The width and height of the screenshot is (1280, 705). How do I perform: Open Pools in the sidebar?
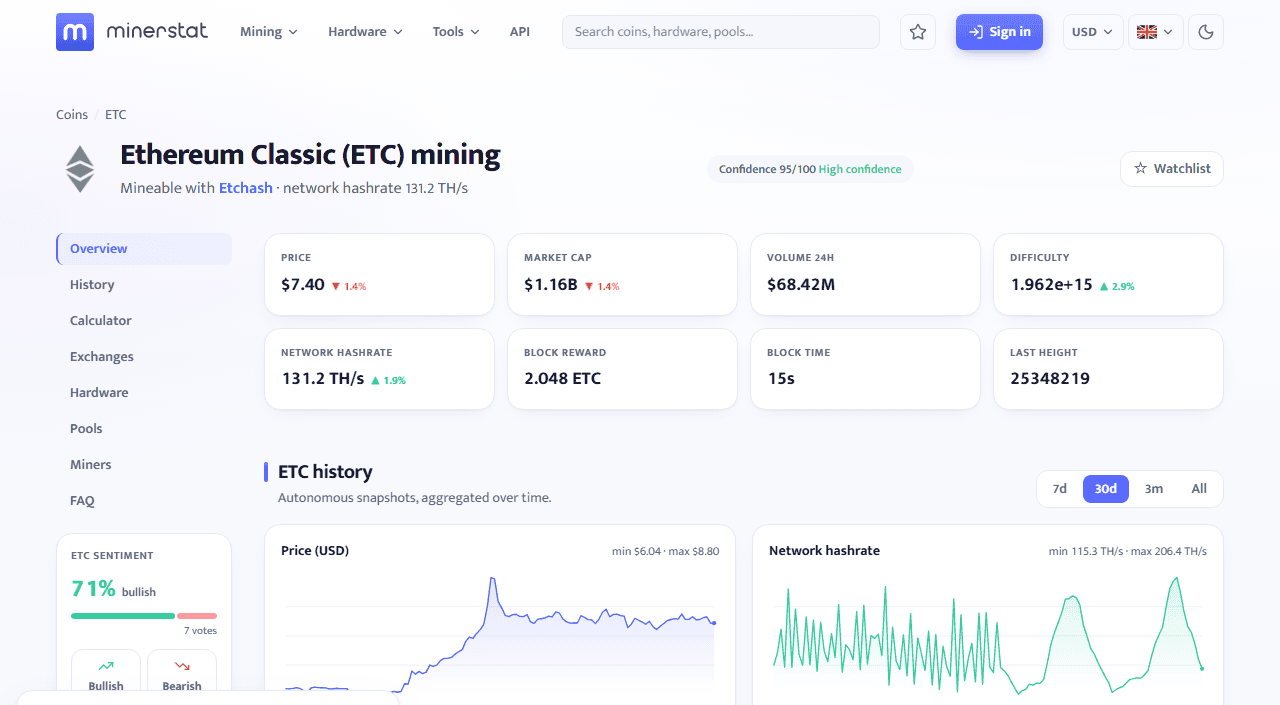point(144,429)
